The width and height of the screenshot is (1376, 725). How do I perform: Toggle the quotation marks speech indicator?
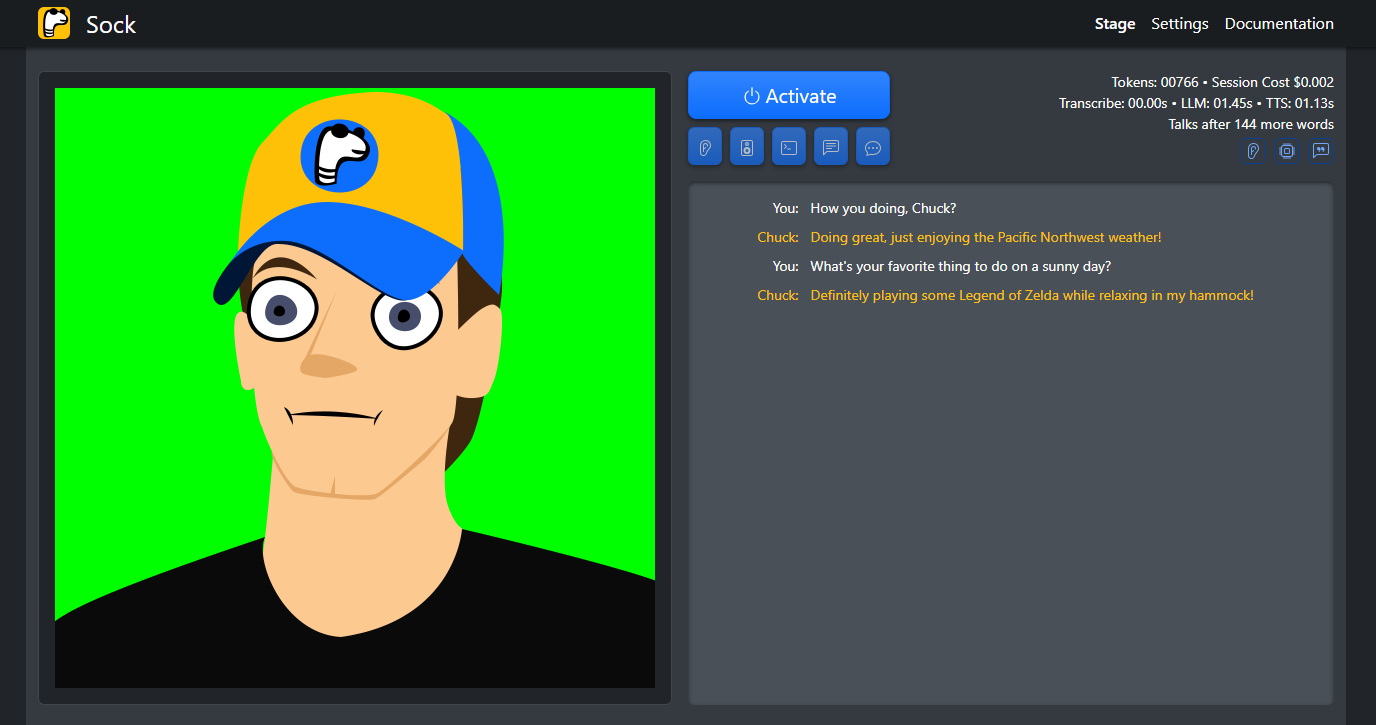click(x=1321, y=151)
